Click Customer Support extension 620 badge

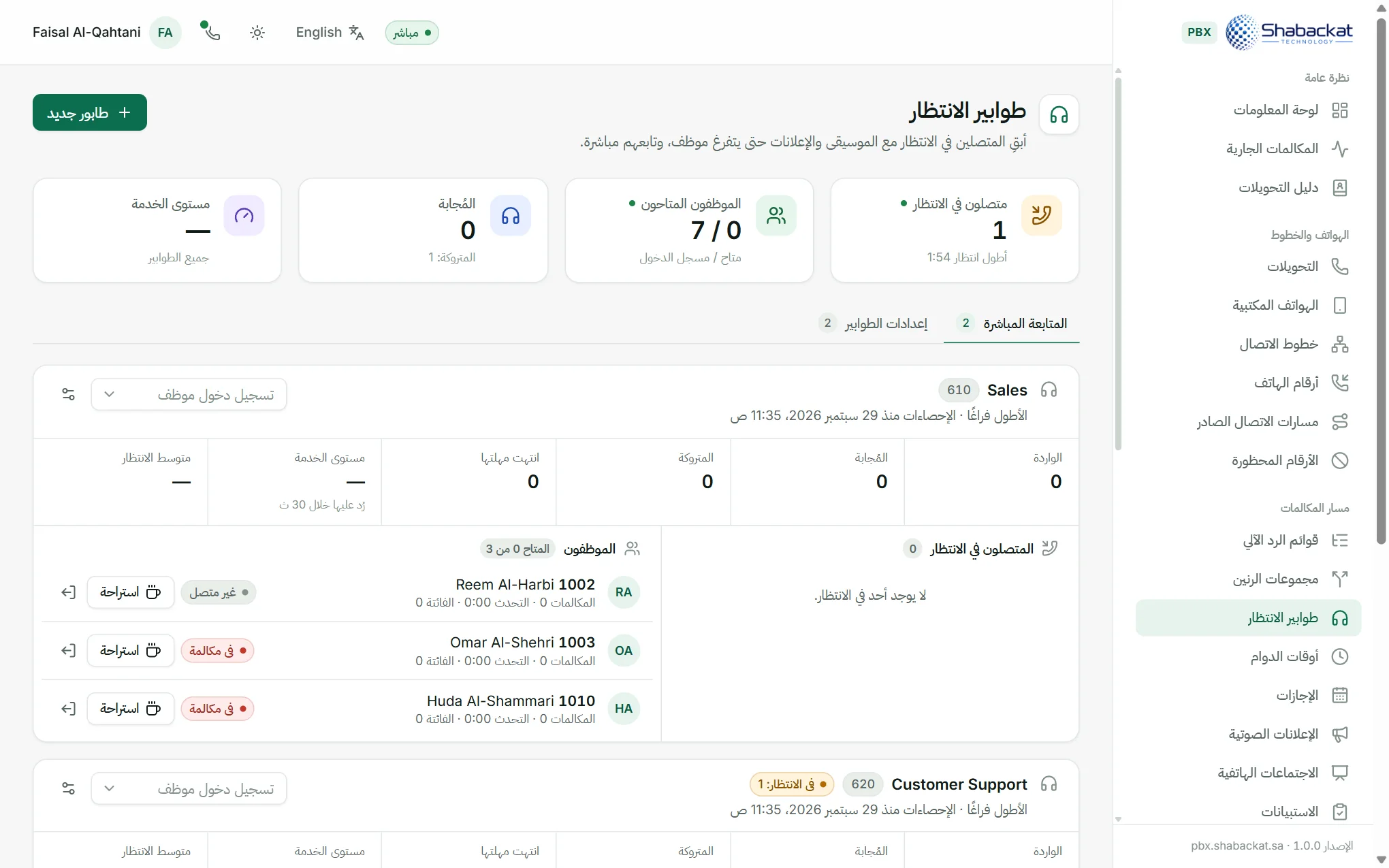click(863, 784)
